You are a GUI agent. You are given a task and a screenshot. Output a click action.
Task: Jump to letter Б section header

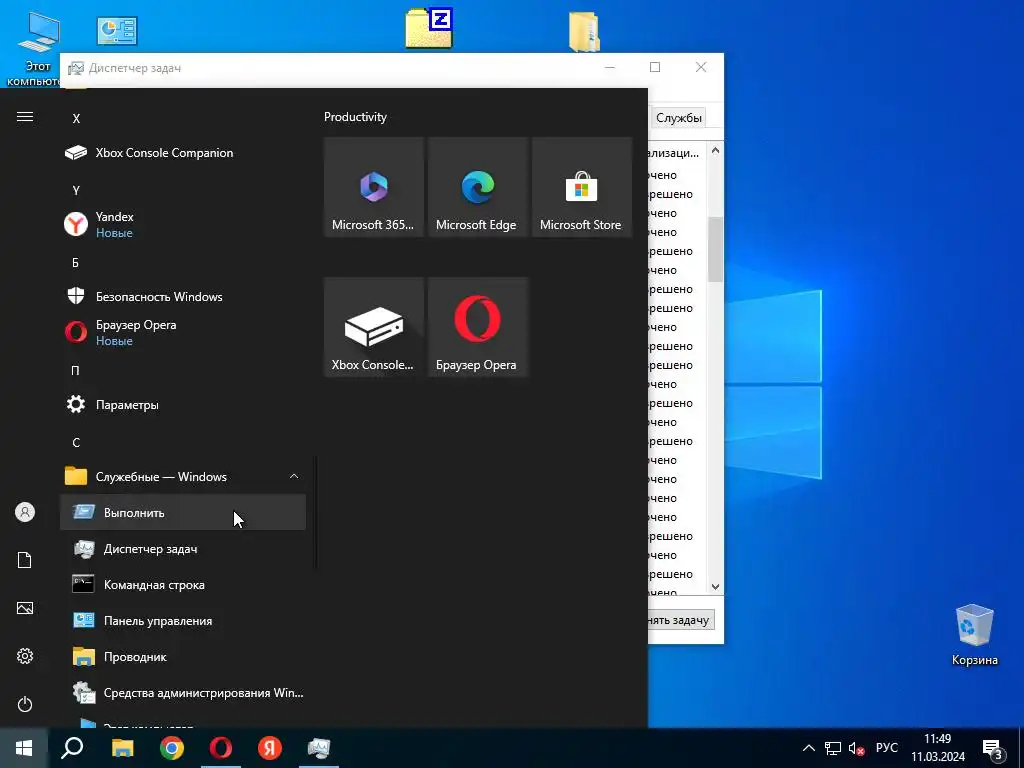pos(76,263)
